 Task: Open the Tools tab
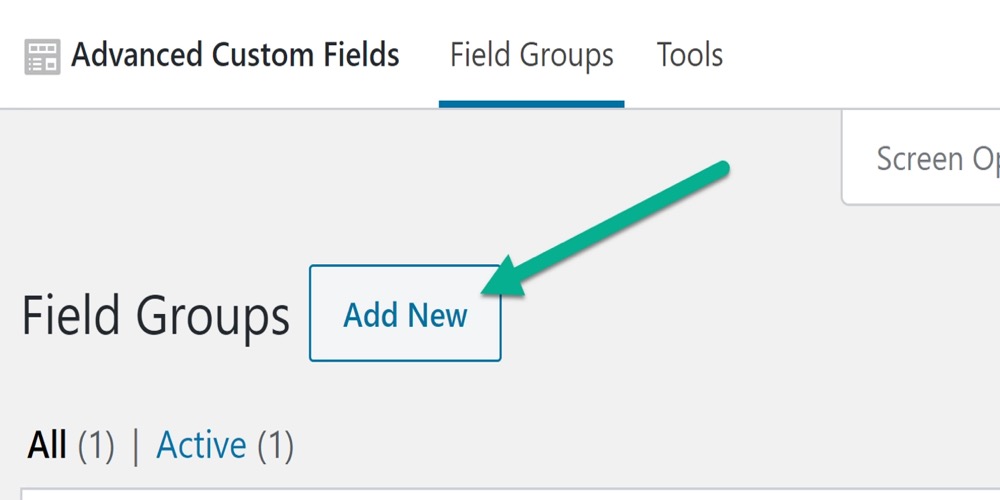[x=689, y=55]
